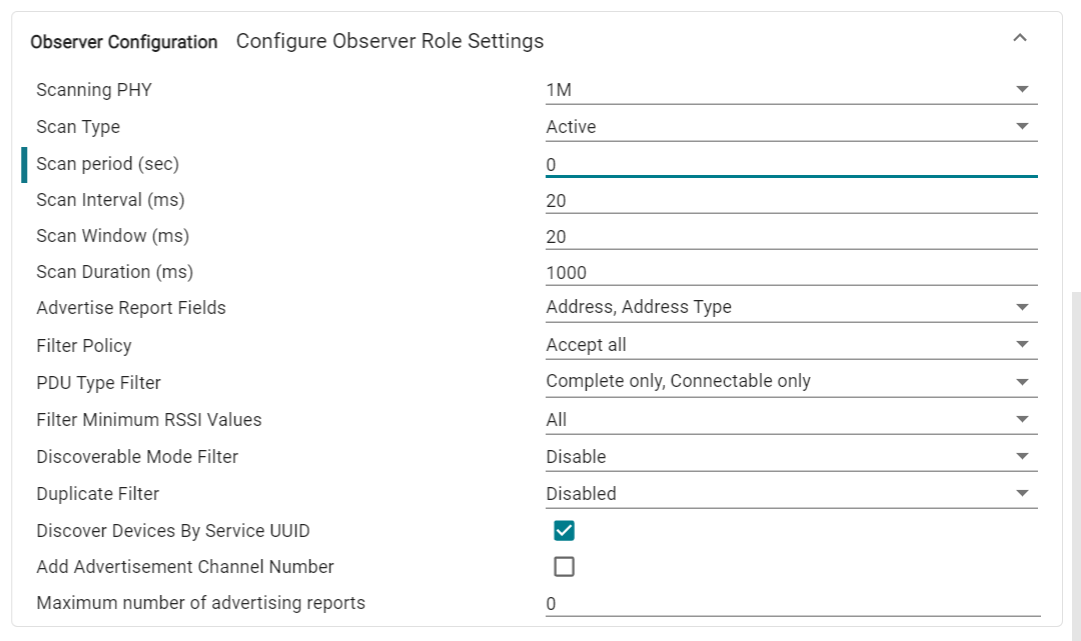Uncheck Discover Devices By Service UUID

pyautogui.click(x=564, y=531)
